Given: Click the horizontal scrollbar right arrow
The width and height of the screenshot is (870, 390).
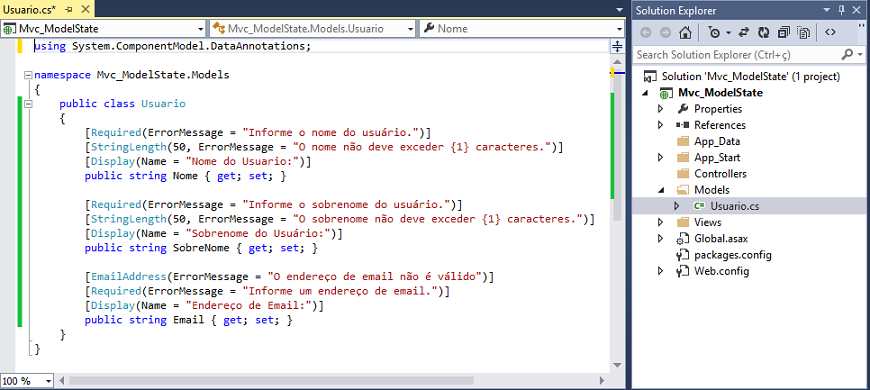Looking at the screenshot, I should (x=601, y=381).
